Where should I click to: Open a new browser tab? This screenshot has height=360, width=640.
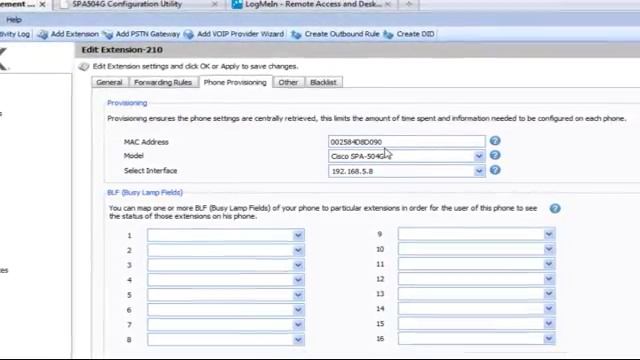(409, 4)
